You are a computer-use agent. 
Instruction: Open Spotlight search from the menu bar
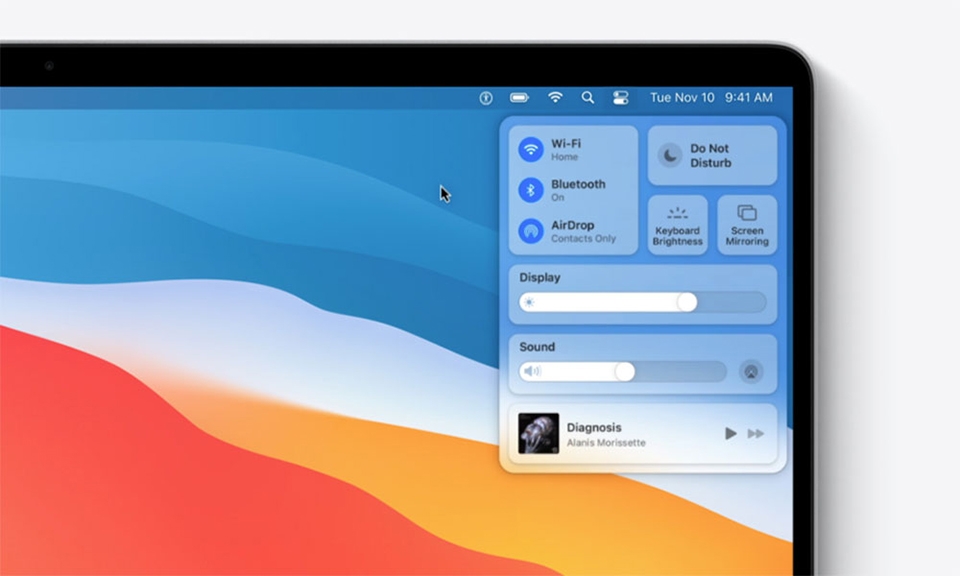tap(588, 98)
